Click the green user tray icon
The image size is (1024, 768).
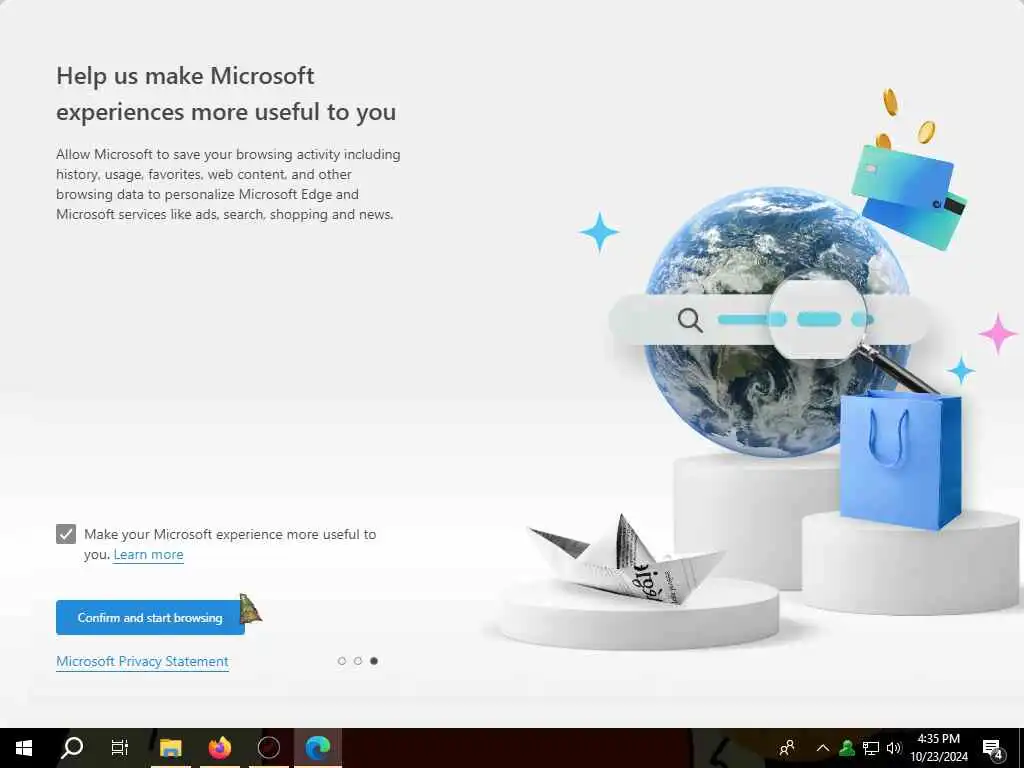(x=847, y=748)
